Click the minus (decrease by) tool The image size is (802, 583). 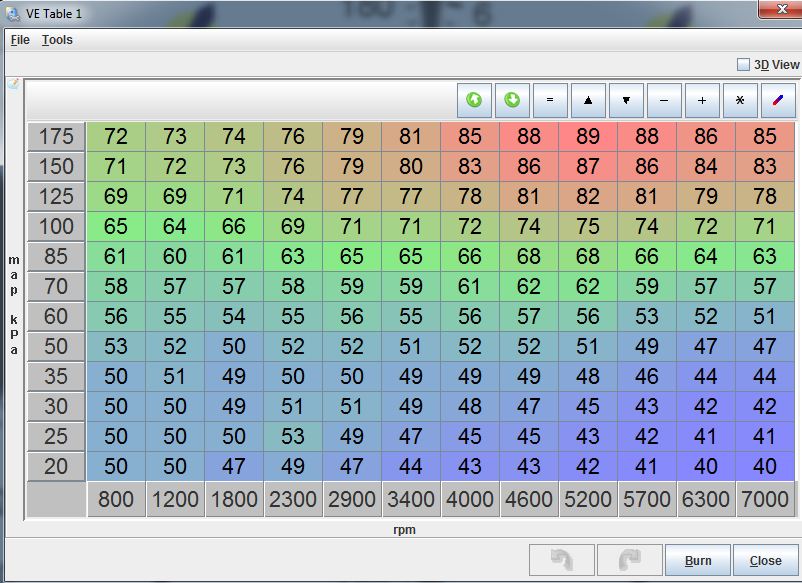click(664, 100)
